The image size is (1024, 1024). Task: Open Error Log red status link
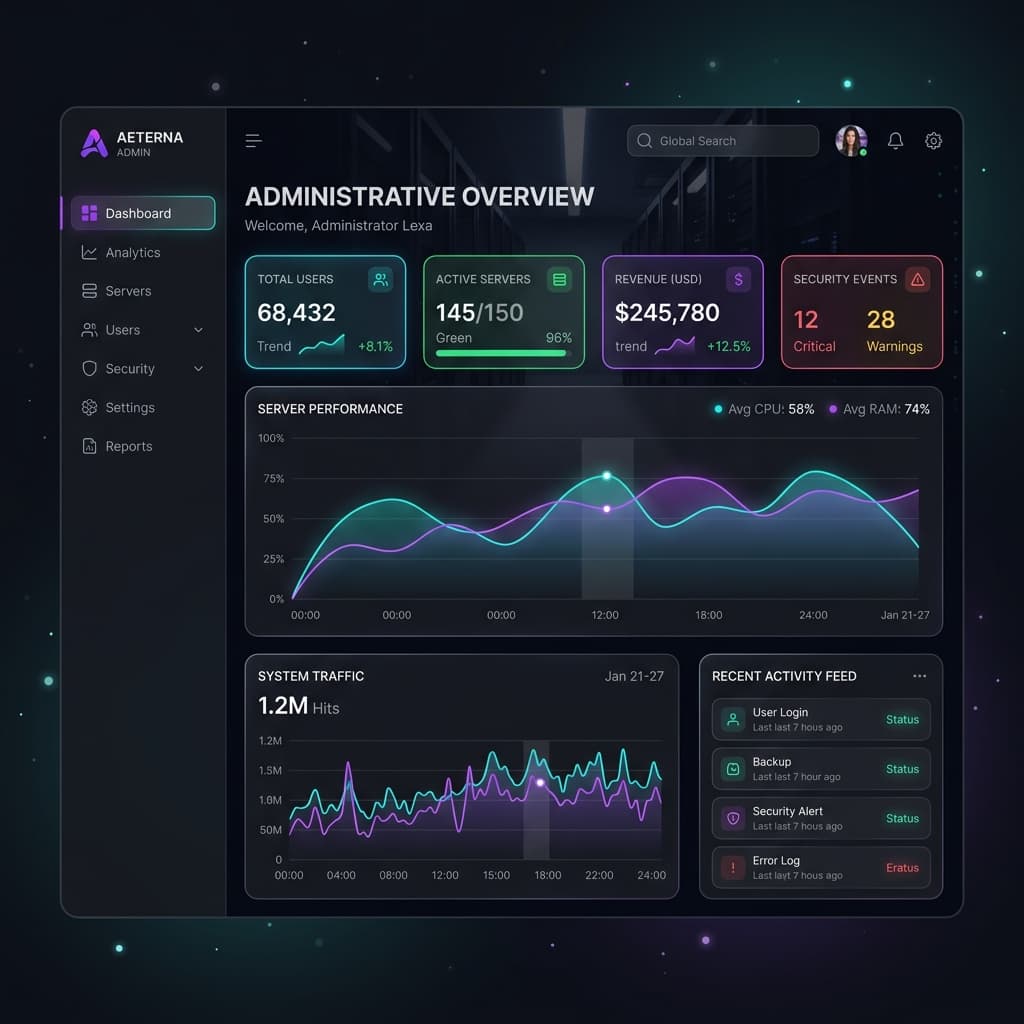(x=902, y=868)
